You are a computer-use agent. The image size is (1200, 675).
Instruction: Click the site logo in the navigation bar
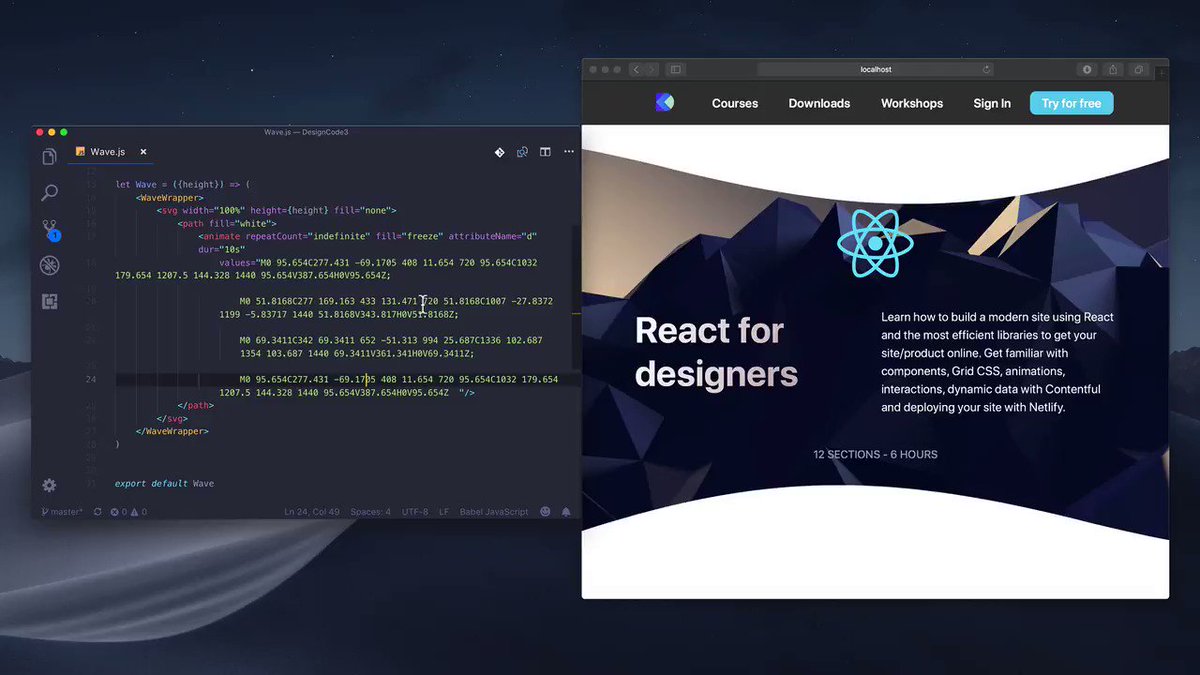(665, 102)
